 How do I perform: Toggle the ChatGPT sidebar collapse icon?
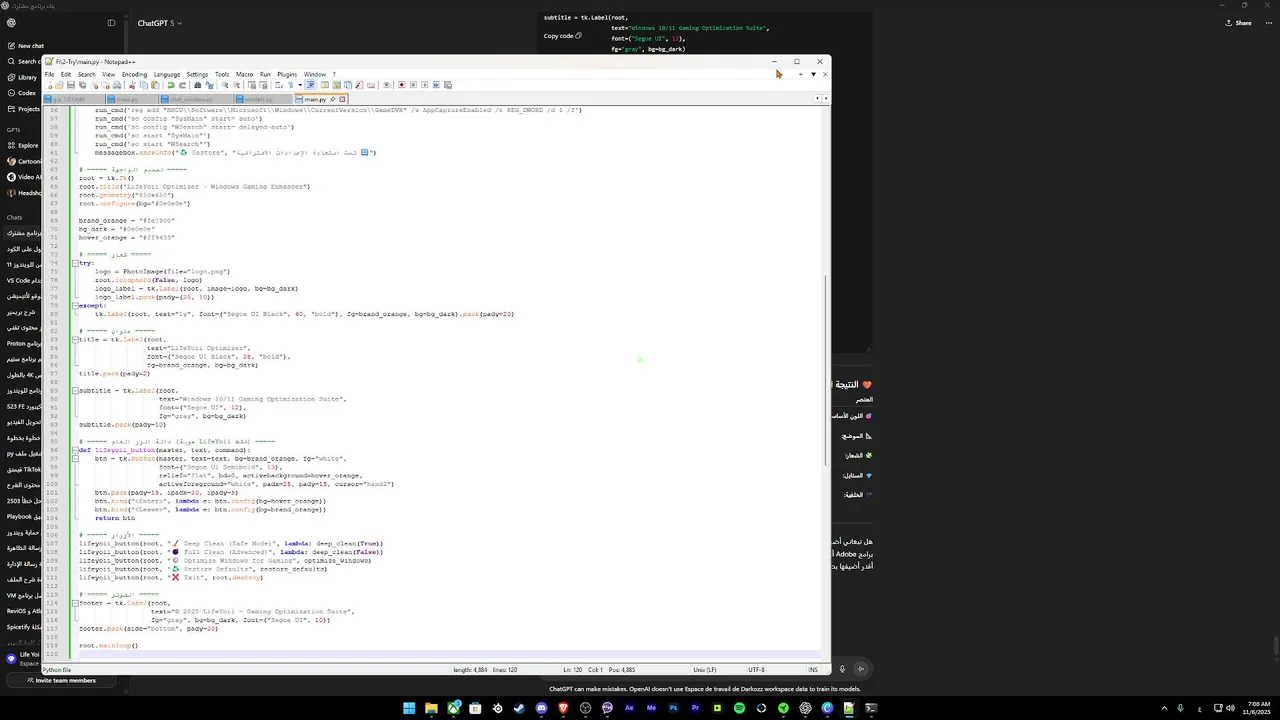pyautogui.click(x=111, y=23)
